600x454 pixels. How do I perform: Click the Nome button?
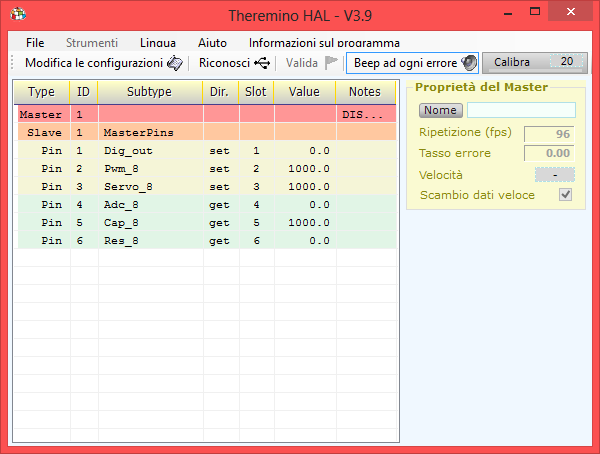coord(440,110)
